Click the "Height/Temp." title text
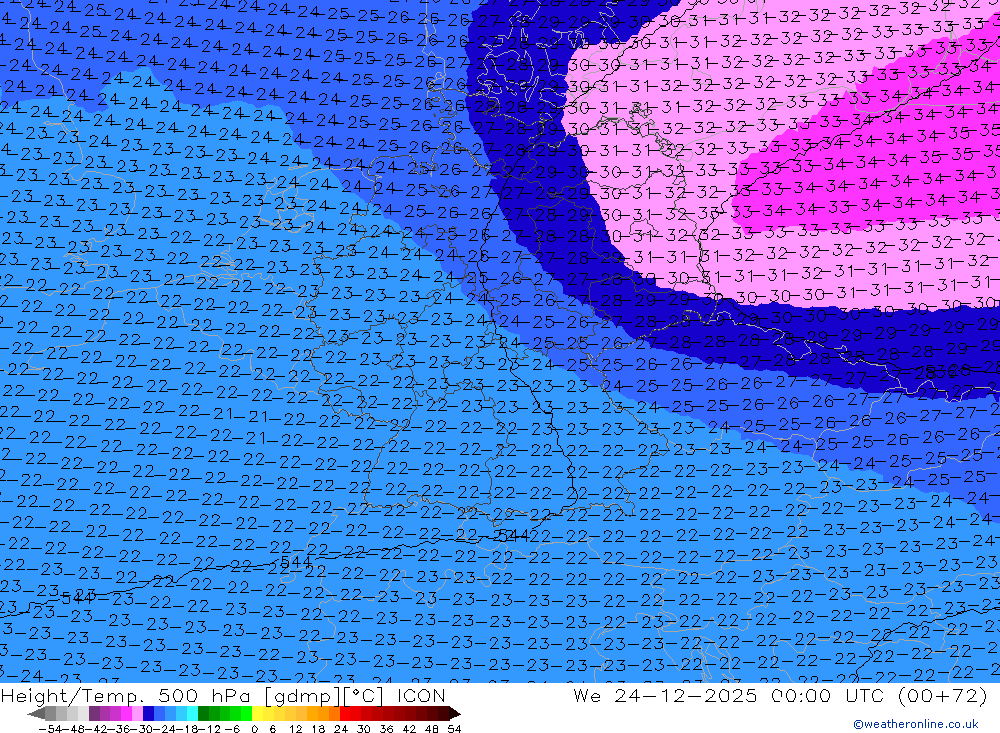This screenshot has width=1000, height=733. (74, 695)
